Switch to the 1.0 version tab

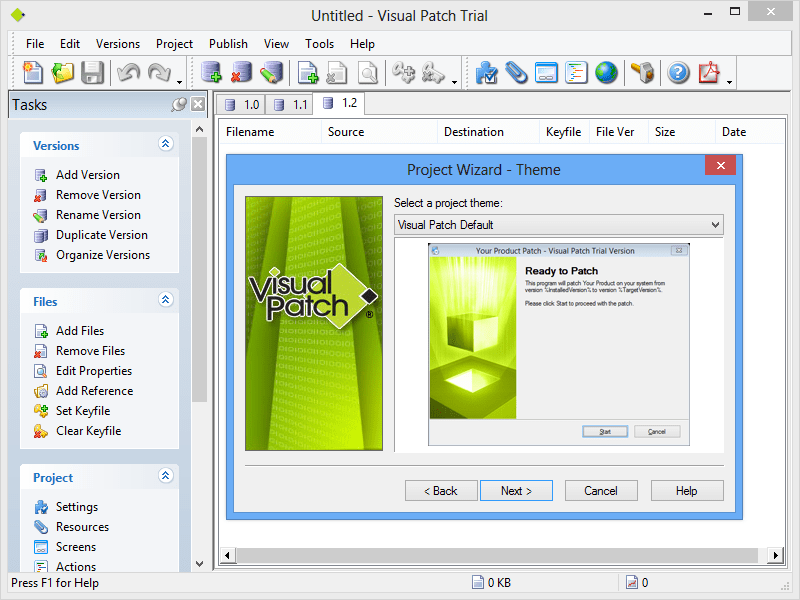pos(241,104)
